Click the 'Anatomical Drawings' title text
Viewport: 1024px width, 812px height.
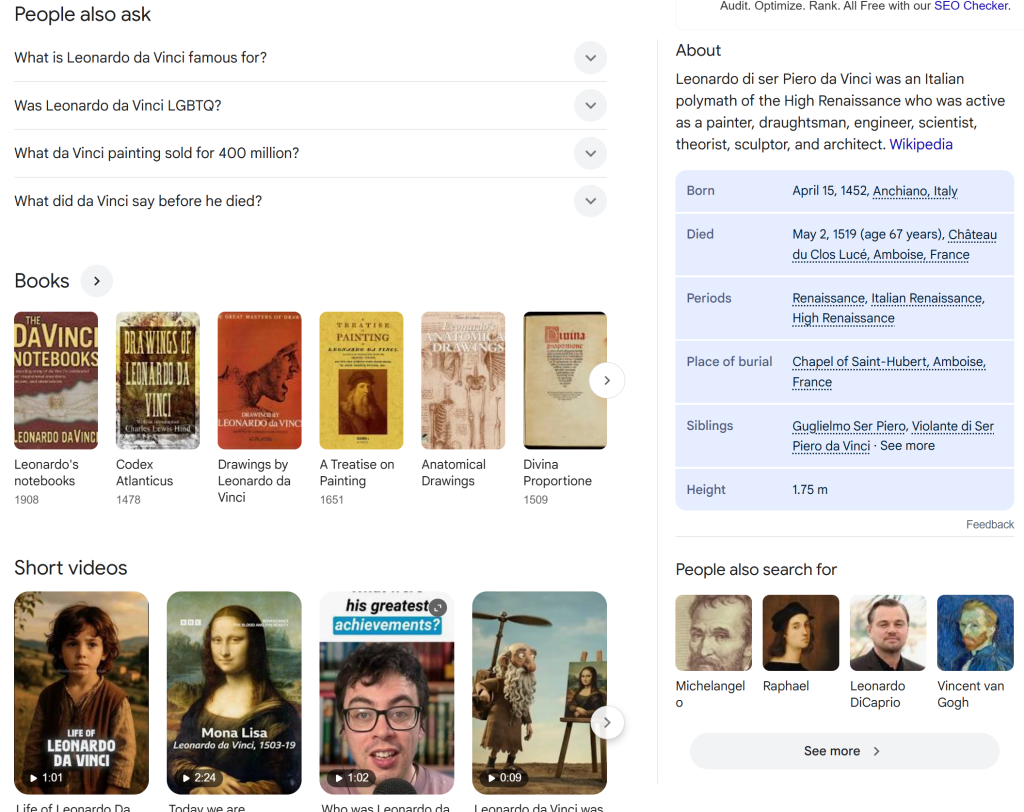(x=453, y=472)
